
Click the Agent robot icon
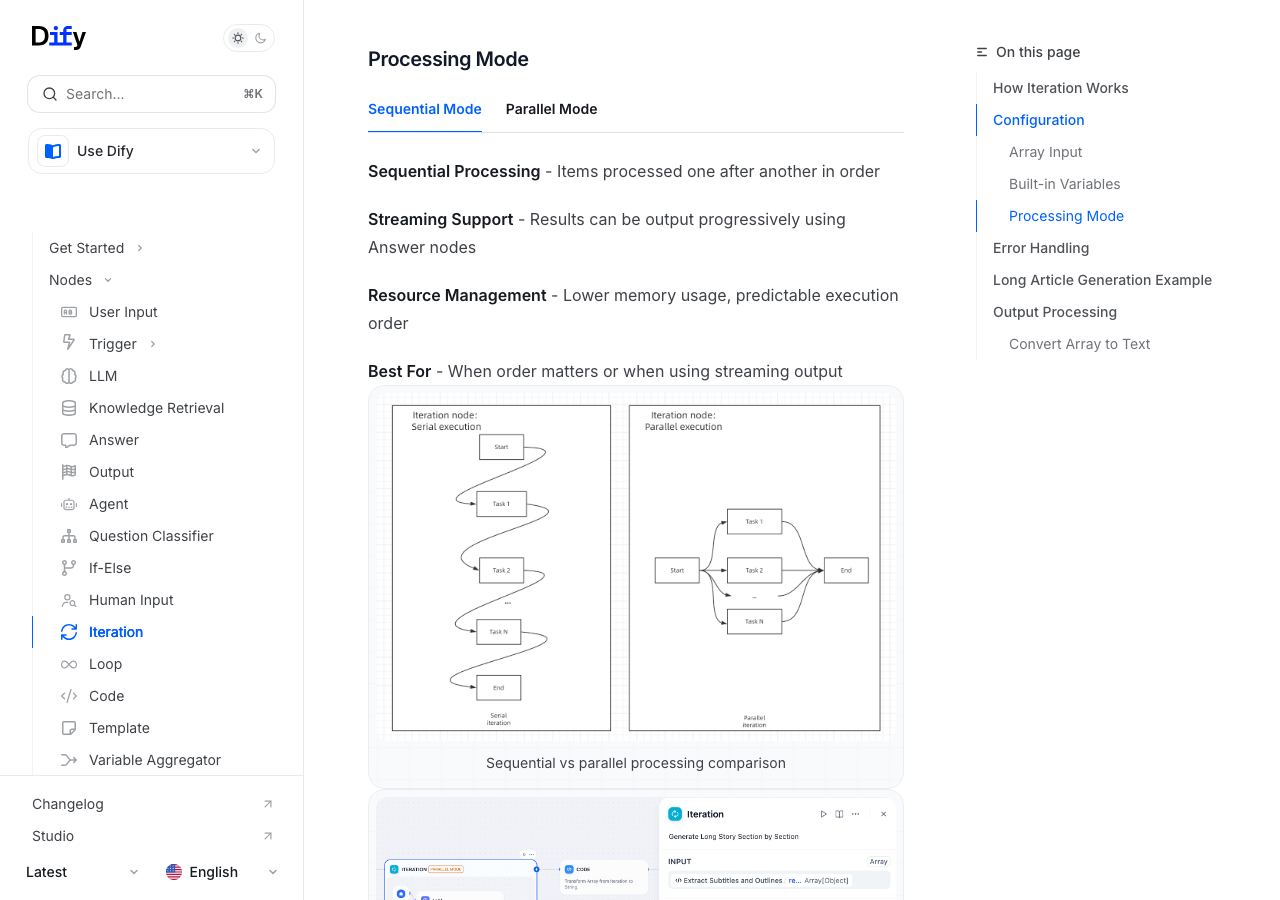click(69, 504)
